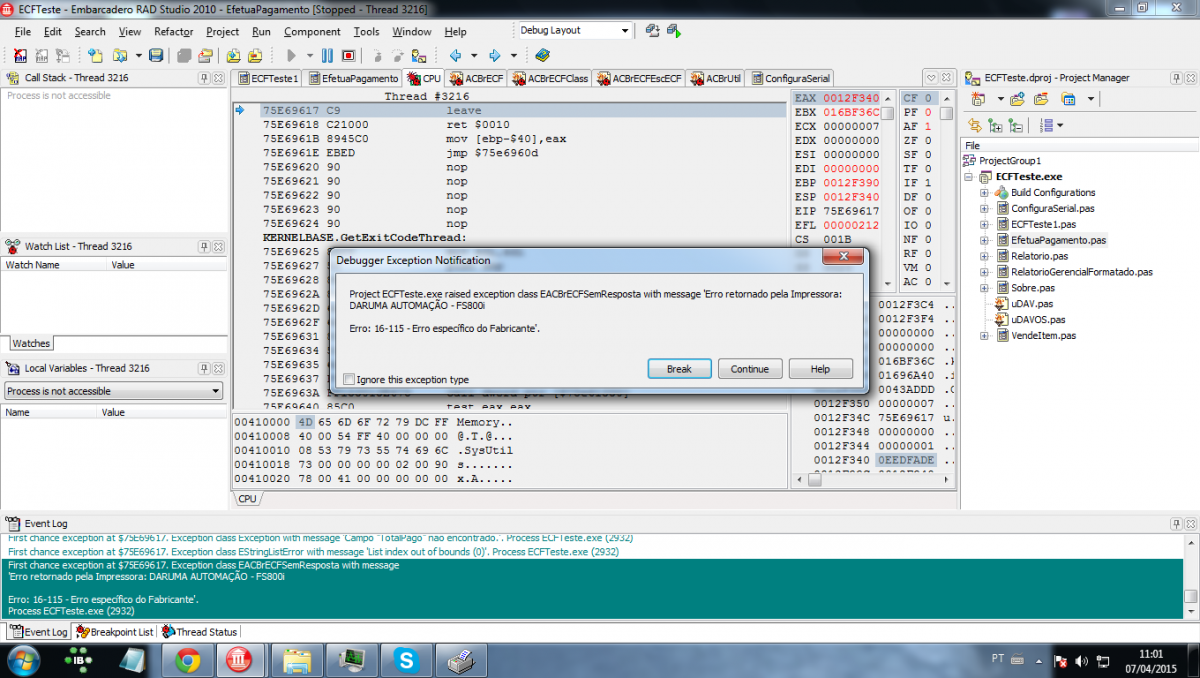This screenshot has height=678, width=1200.
Task: Open the Back history dropdown arrow
Action: pos(474,55)
